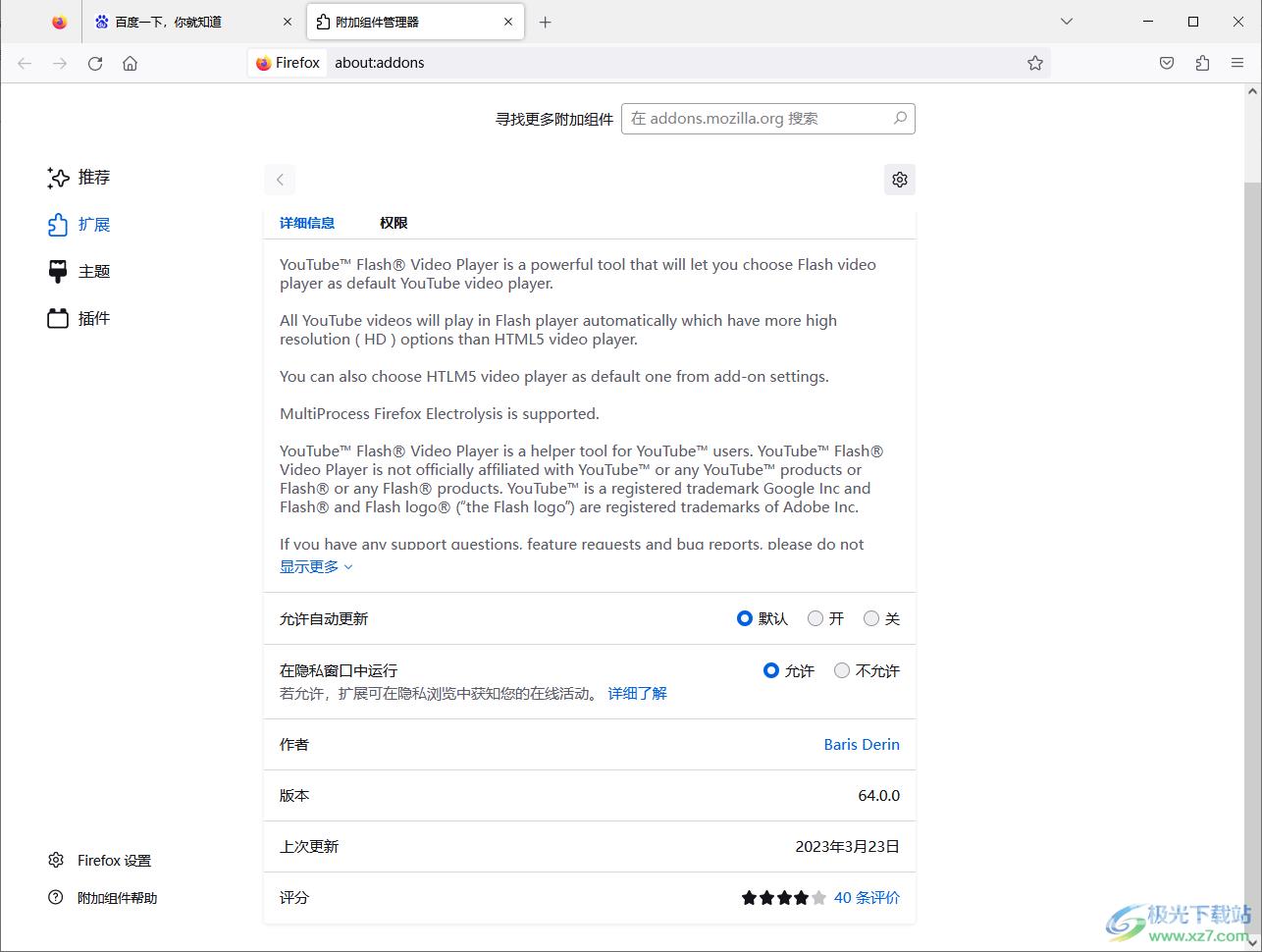Select 默认 for automatic updates
Viewport: 1262px width, 952px height.
click(745, 618)
